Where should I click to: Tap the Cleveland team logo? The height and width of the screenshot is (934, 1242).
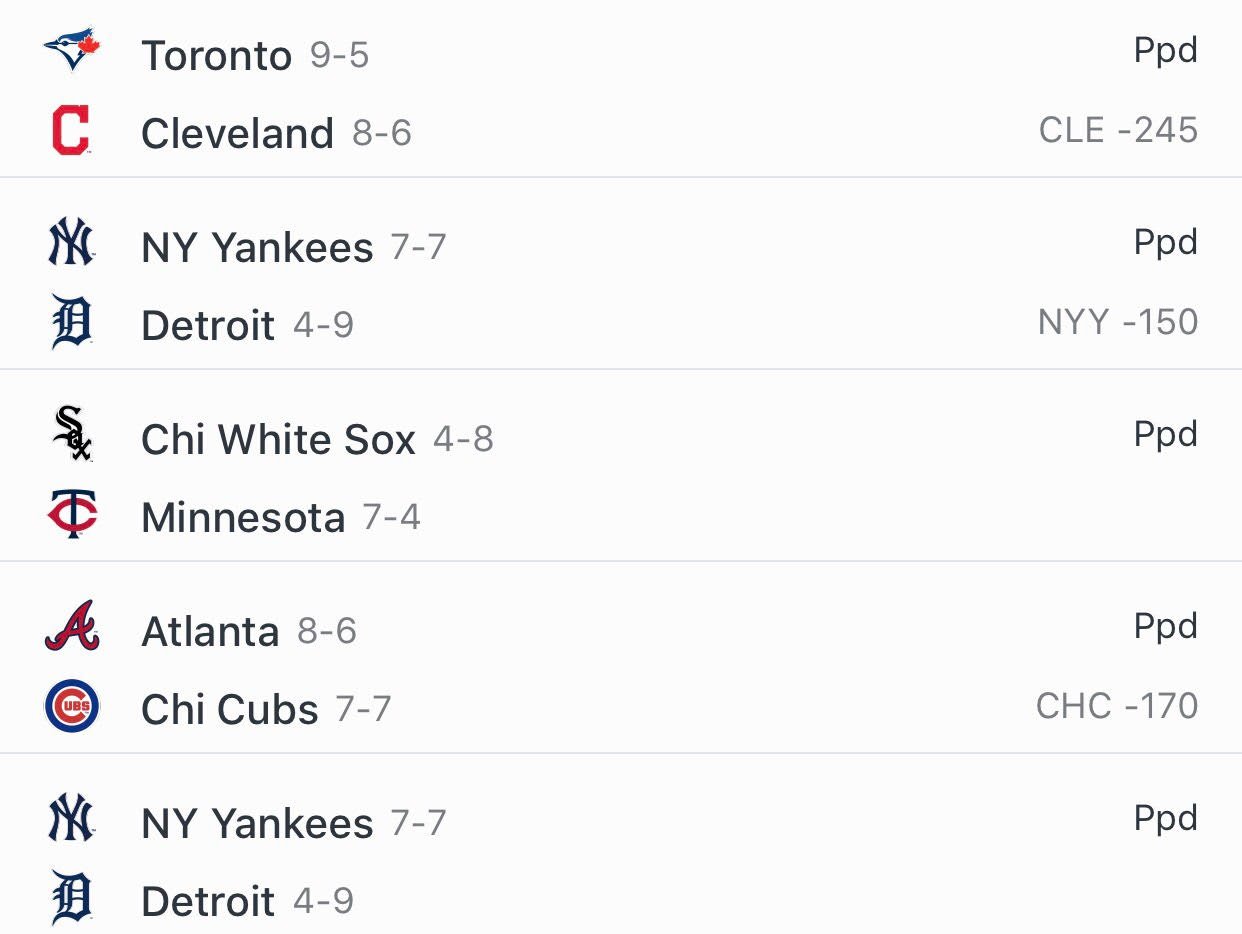(72, 130)
